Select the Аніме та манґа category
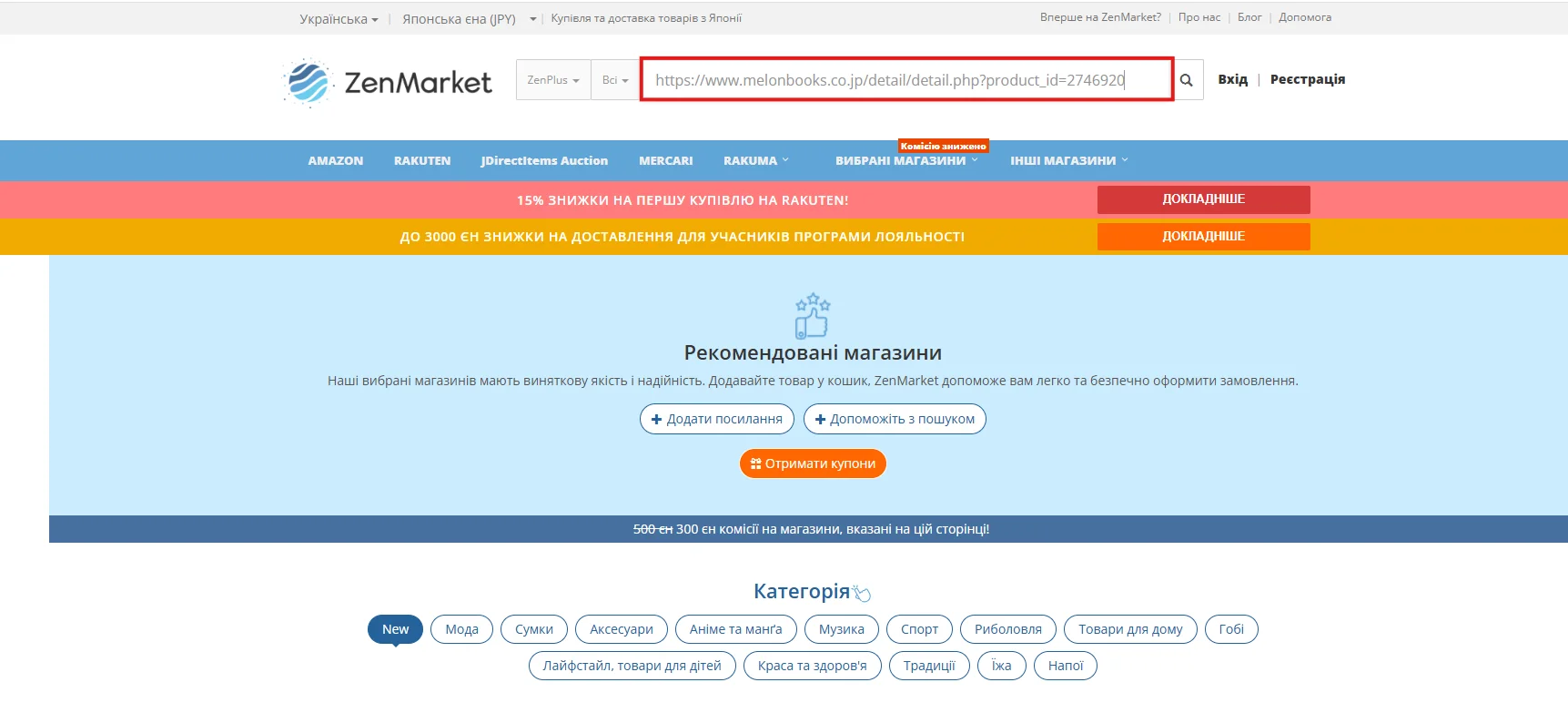Screen dimensions: 1568x713 click(x=736, y=629)
